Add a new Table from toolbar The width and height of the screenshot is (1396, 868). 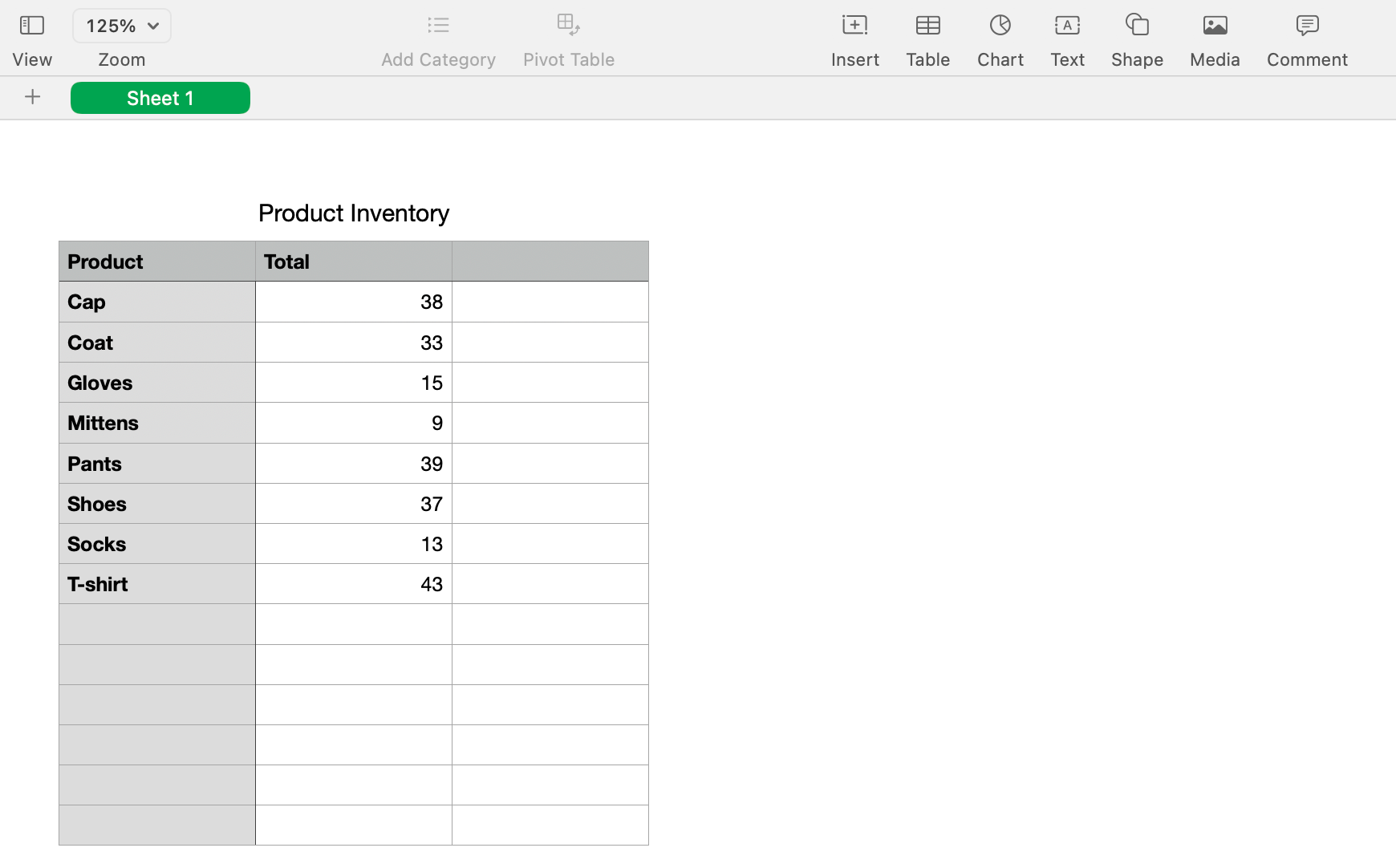pos(927,26)
